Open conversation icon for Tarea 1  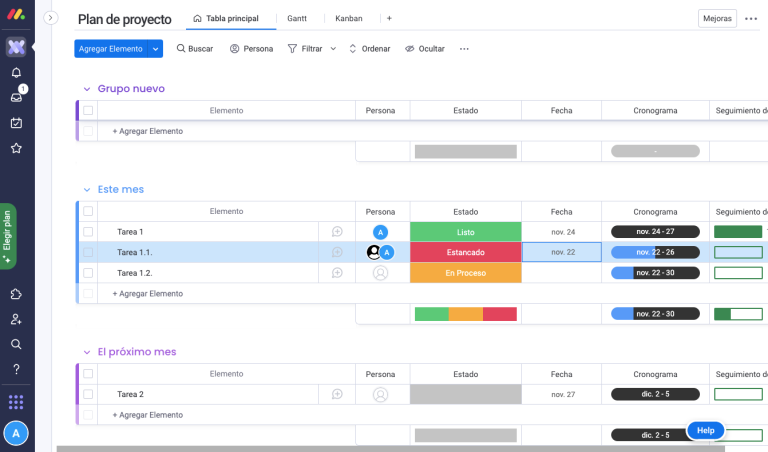point(337,232)
